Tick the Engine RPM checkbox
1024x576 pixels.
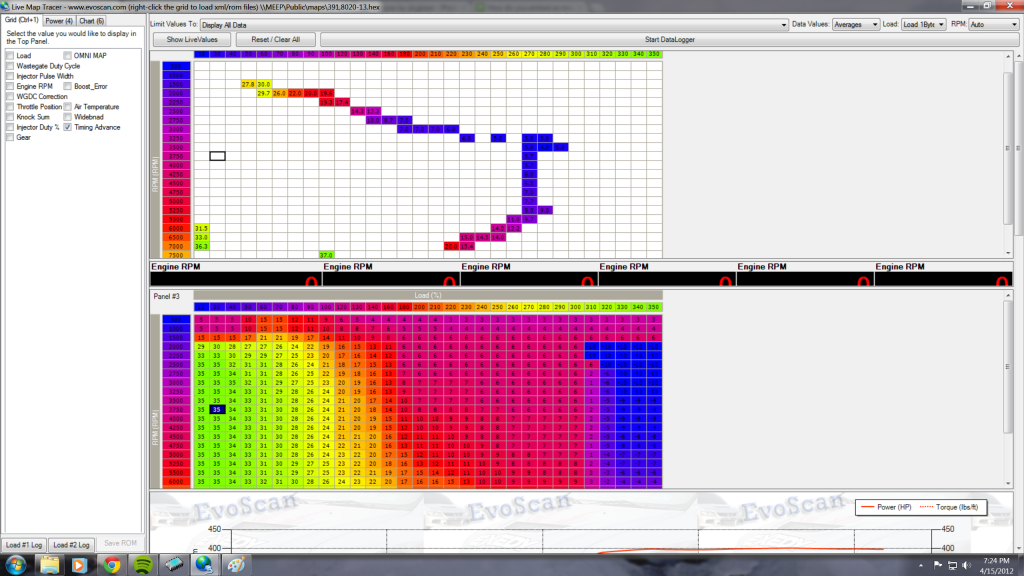pyautogui.click(x=10, y=86)
